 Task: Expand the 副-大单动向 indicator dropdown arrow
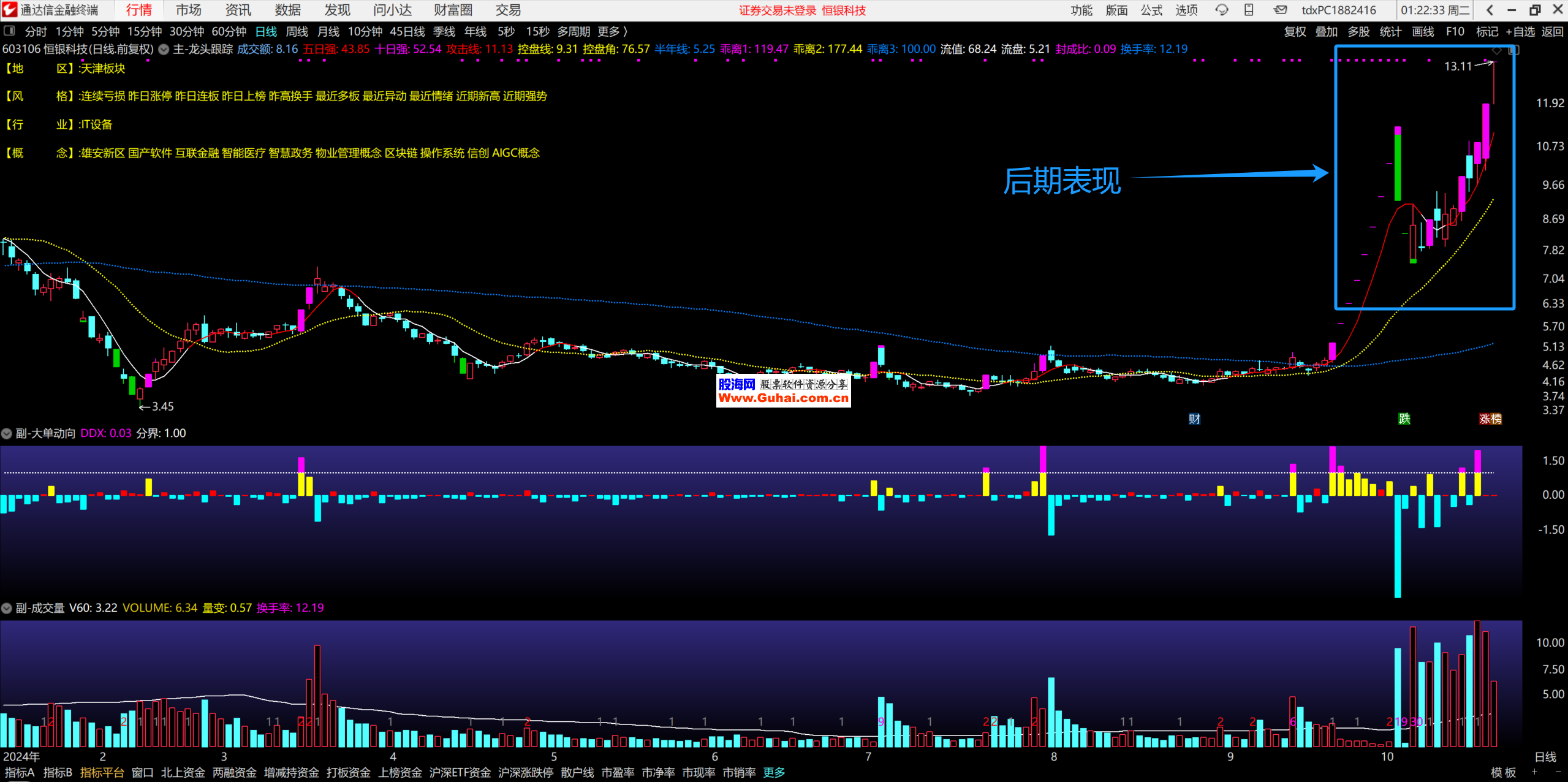pyautogui.click(x=7, y=434)
